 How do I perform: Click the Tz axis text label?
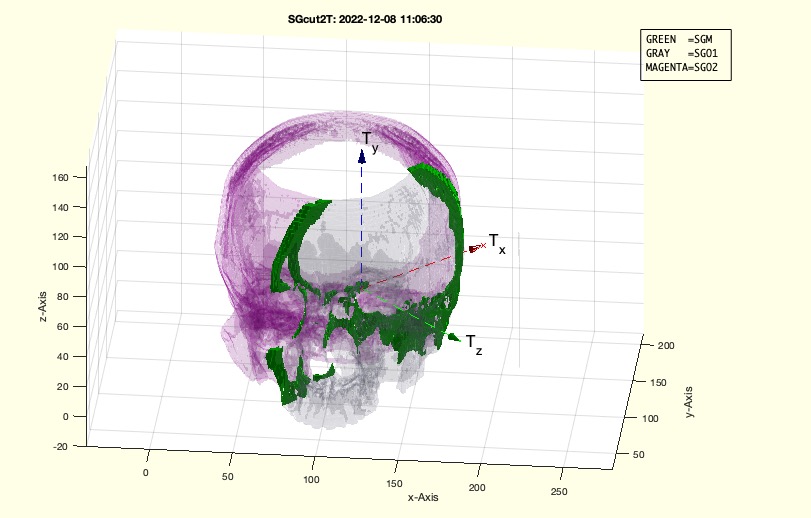click(x=474, y=343)
